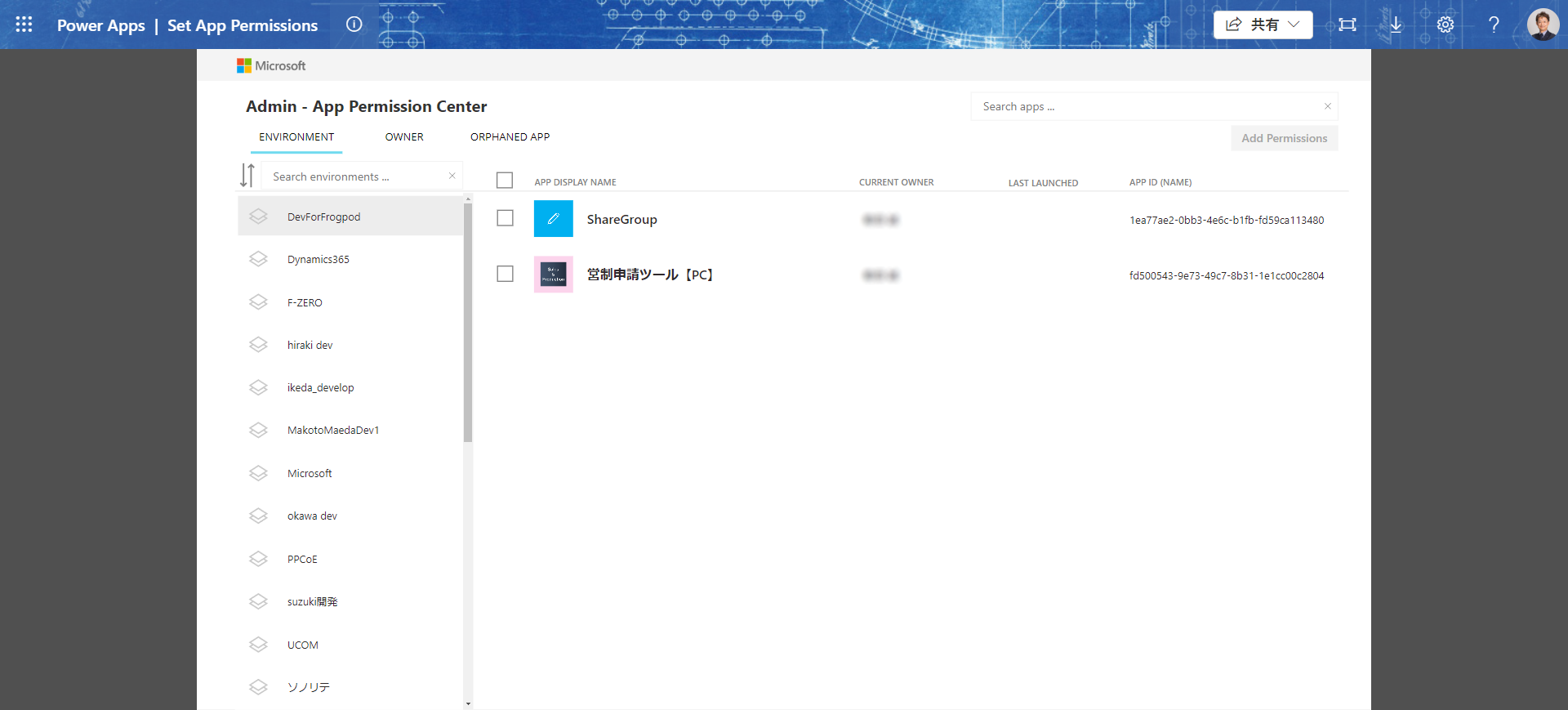Open the settings gear icon
Screen dimensions: 1568x710
[x=1445, y=25]
